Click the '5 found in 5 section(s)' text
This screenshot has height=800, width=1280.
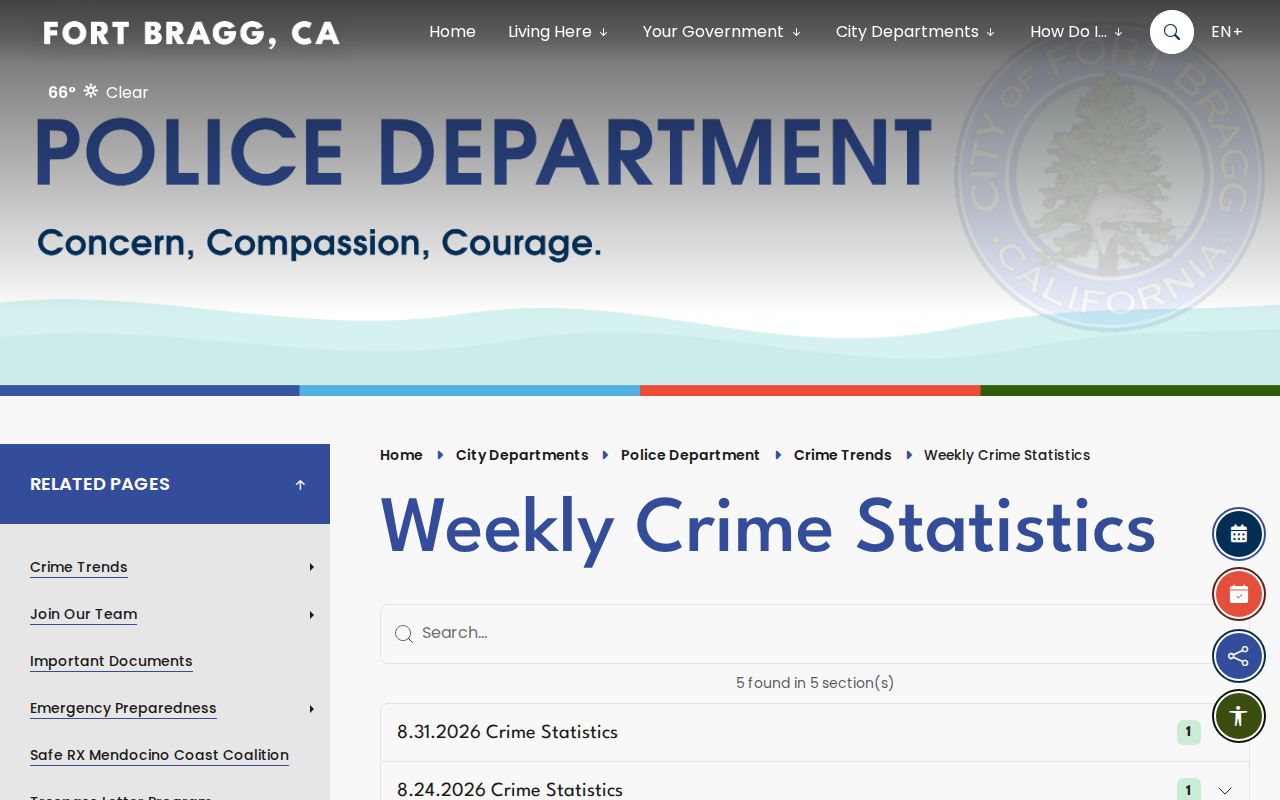tap(815, 683)
